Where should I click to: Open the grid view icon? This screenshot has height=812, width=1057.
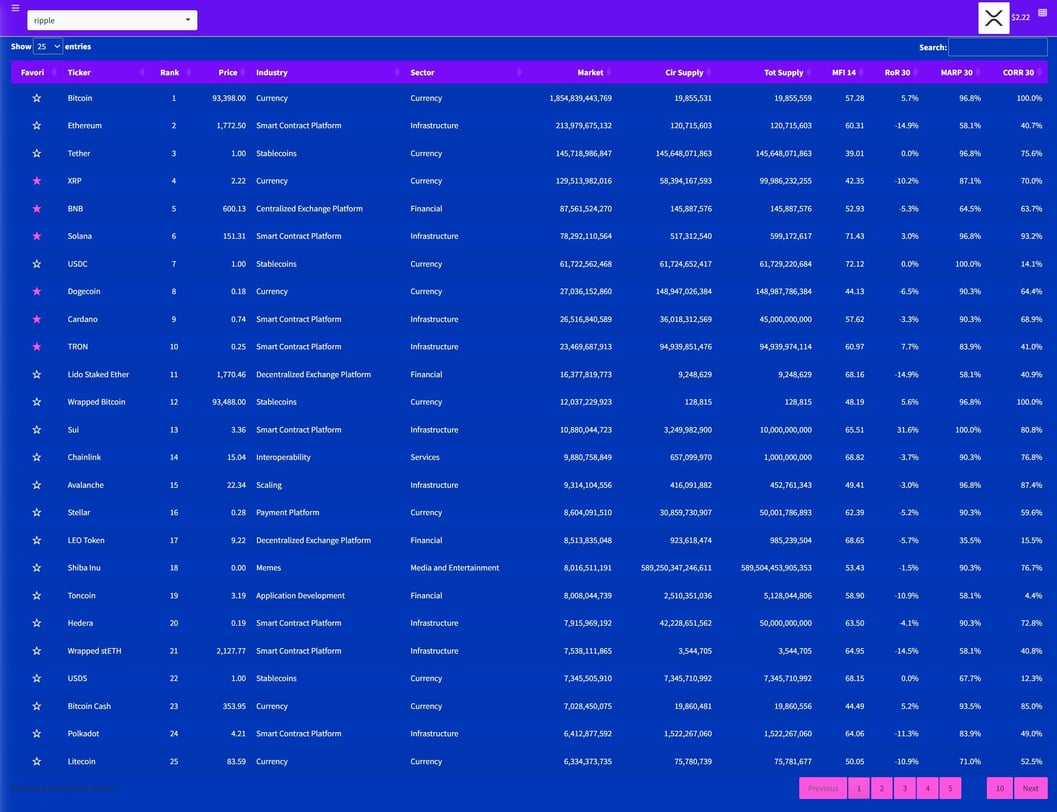pos(1042,13)
